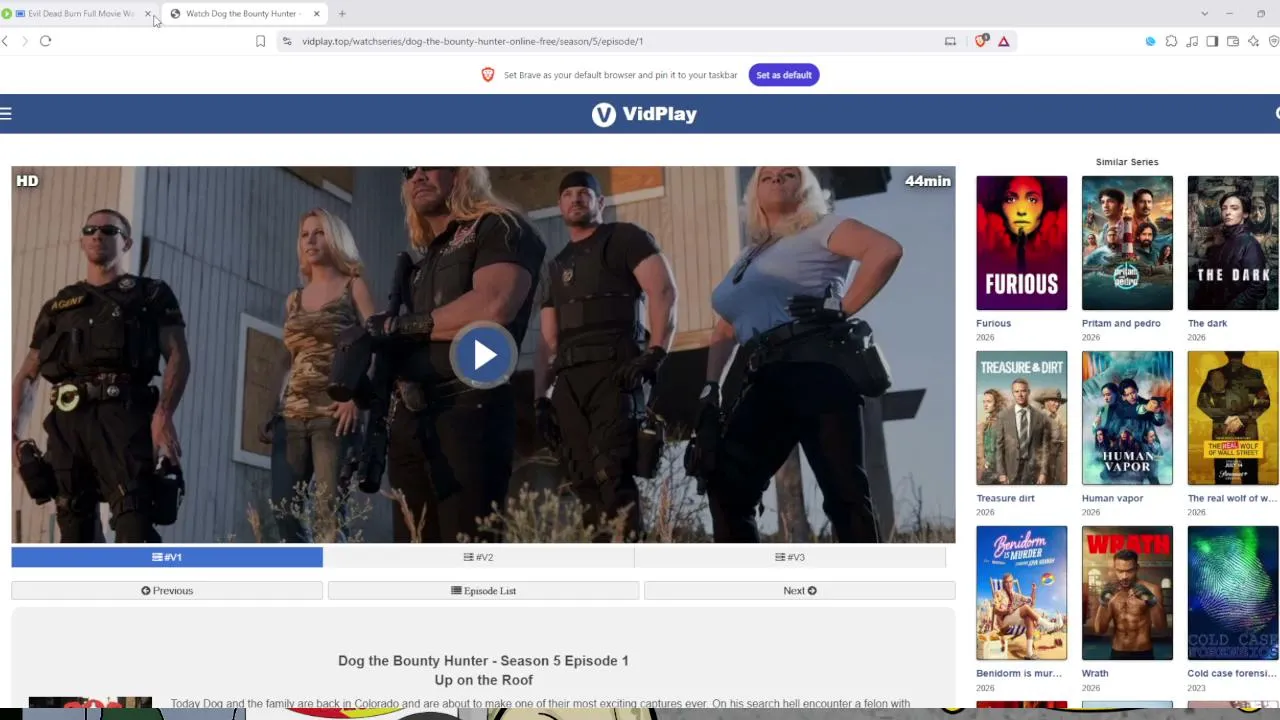Click the 'Cold case forensi...' title link

(x=1232, y=673)
